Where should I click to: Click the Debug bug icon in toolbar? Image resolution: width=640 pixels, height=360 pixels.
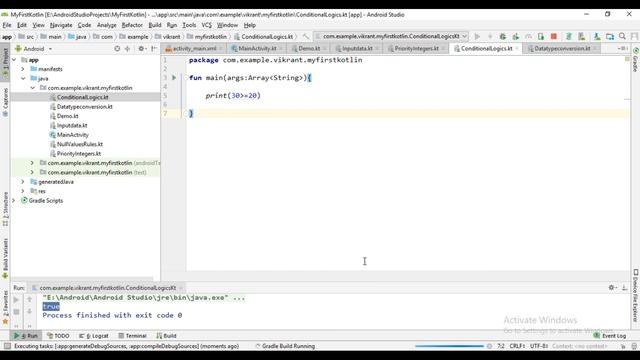tap(503, 36)
